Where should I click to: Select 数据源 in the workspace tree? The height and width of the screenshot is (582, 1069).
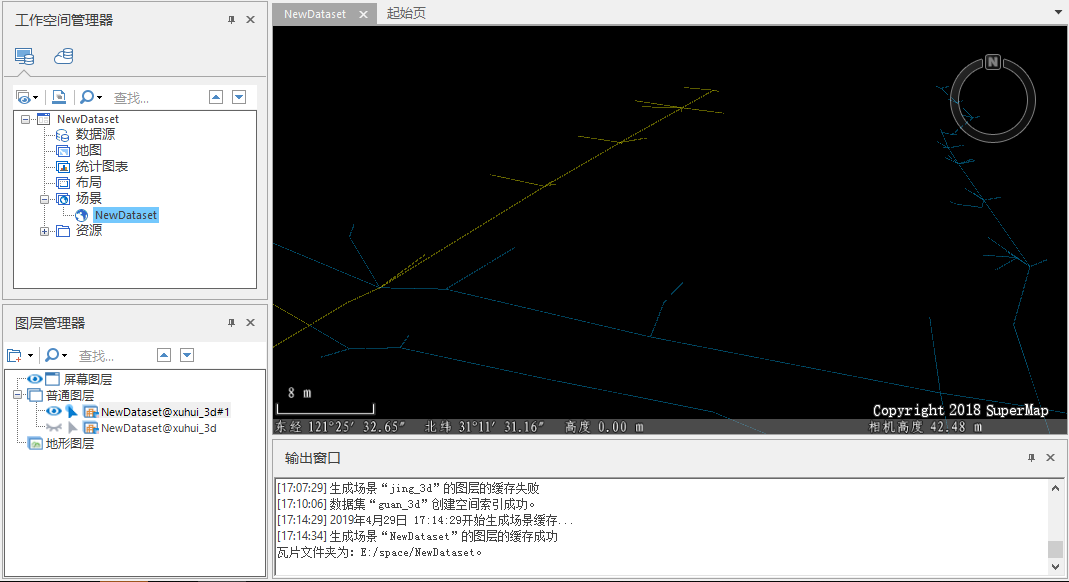click(x=95, y=135)
